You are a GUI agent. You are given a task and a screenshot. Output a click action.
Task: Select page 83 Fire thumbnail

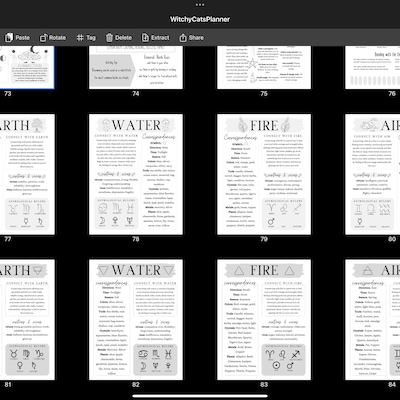(x=264, y=320)
